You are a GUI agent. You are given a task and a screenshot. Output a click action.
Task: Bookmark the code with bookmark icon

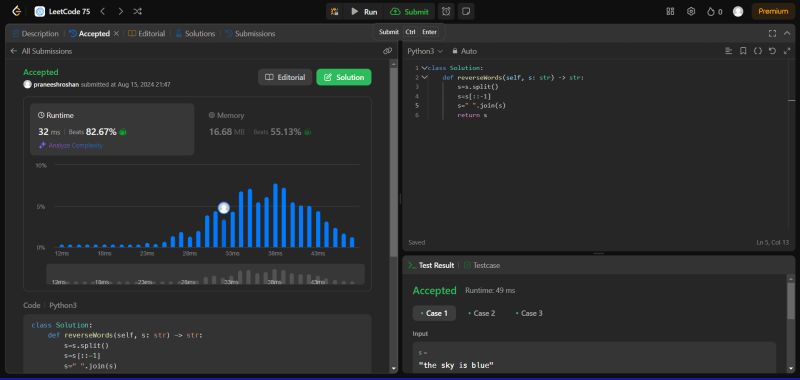[743, 51]
